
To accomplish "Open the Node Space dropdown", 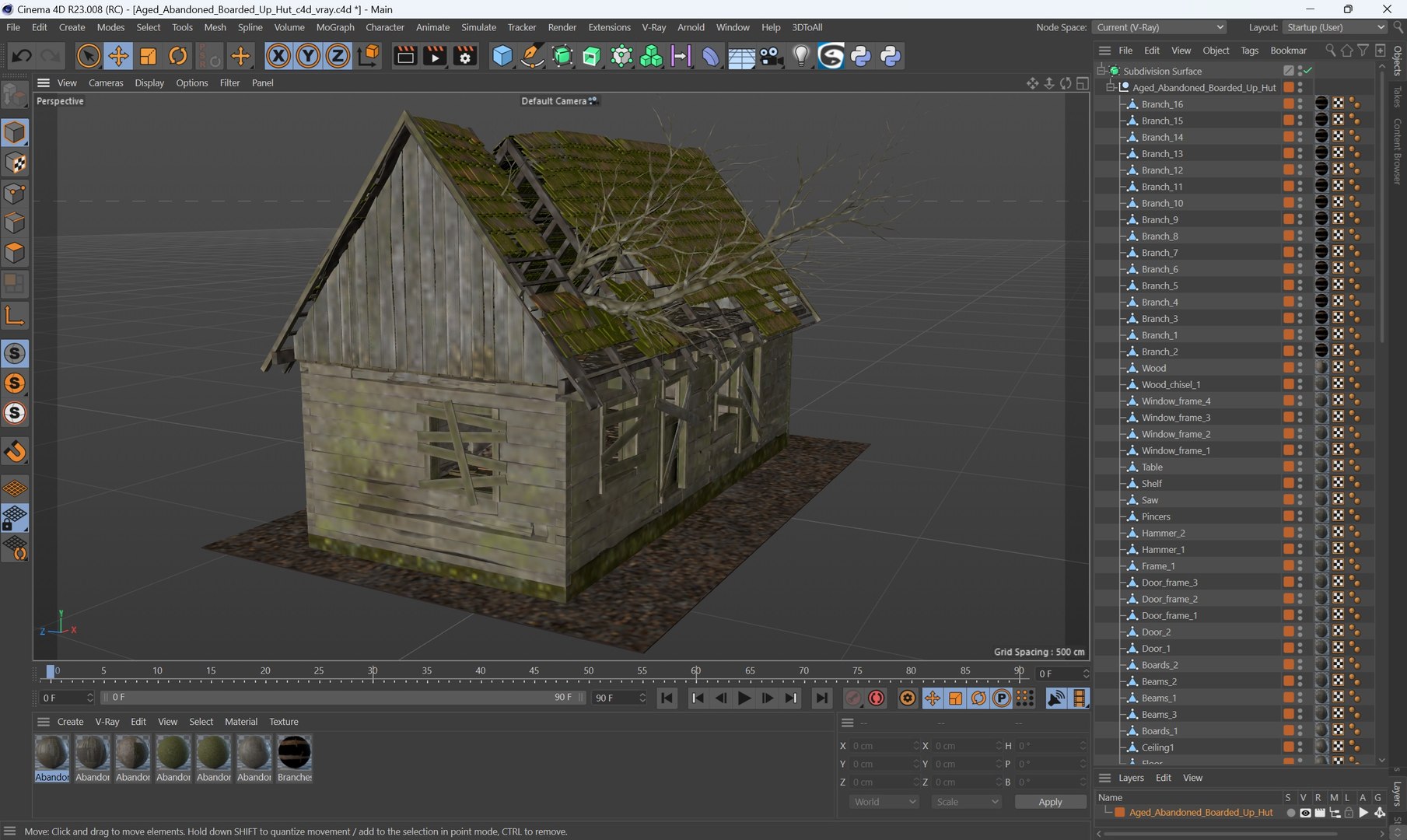I will 1160,27.
